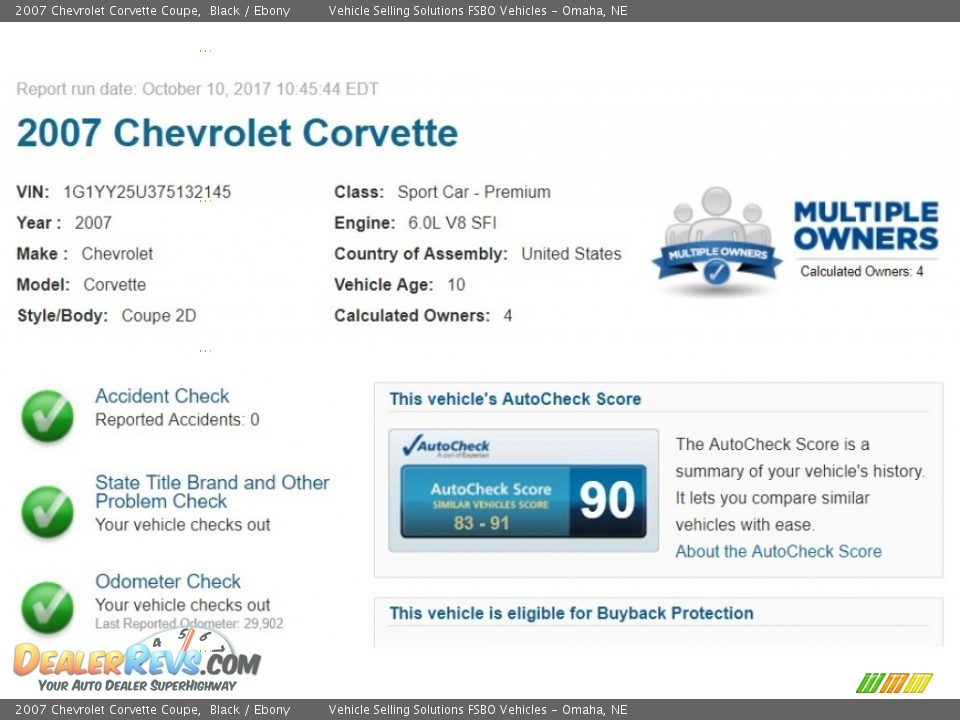
Task: Click Country of Assembly value United States
Action: [x=571, y=254]
